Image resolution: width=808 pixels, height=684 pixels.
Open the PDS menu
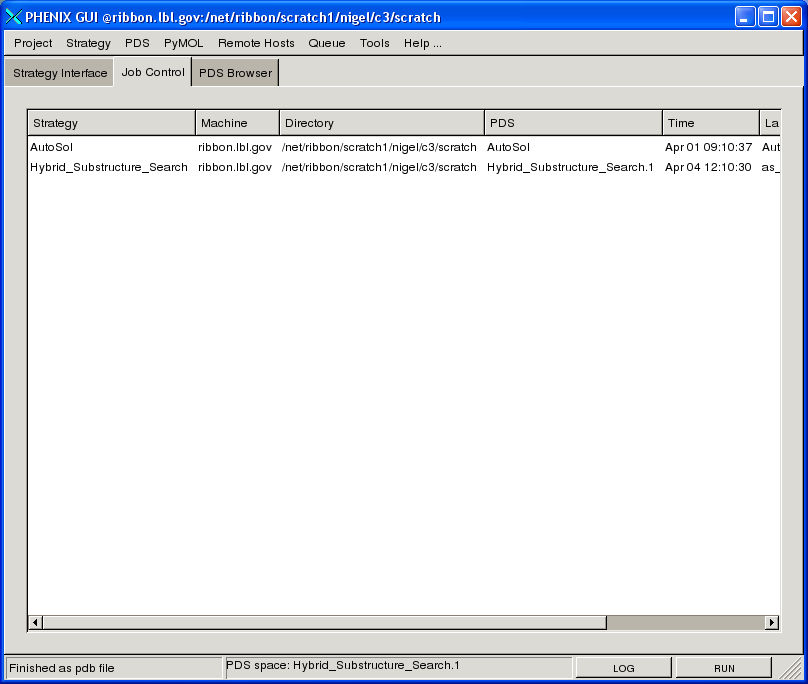(137, 43)
